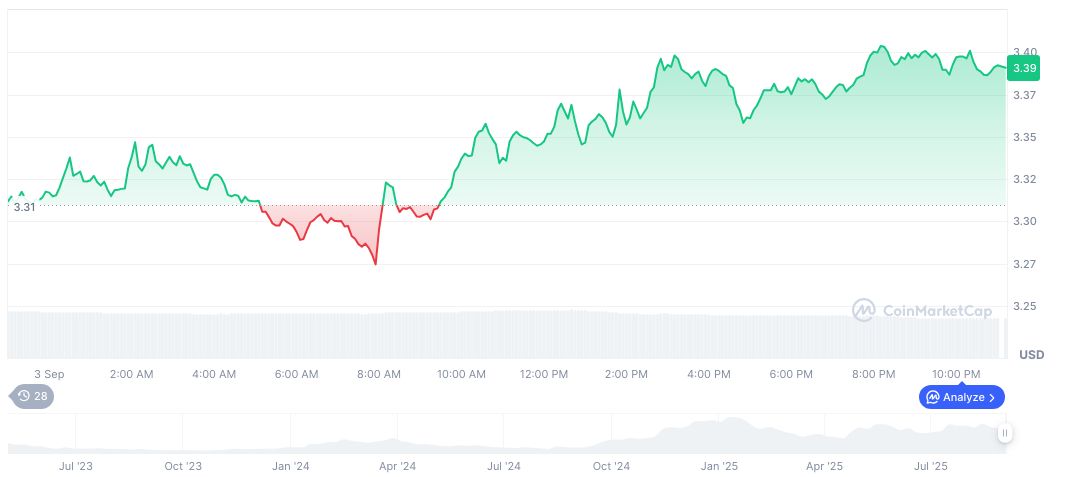Select Oct '24 on the range navigator

611,466
